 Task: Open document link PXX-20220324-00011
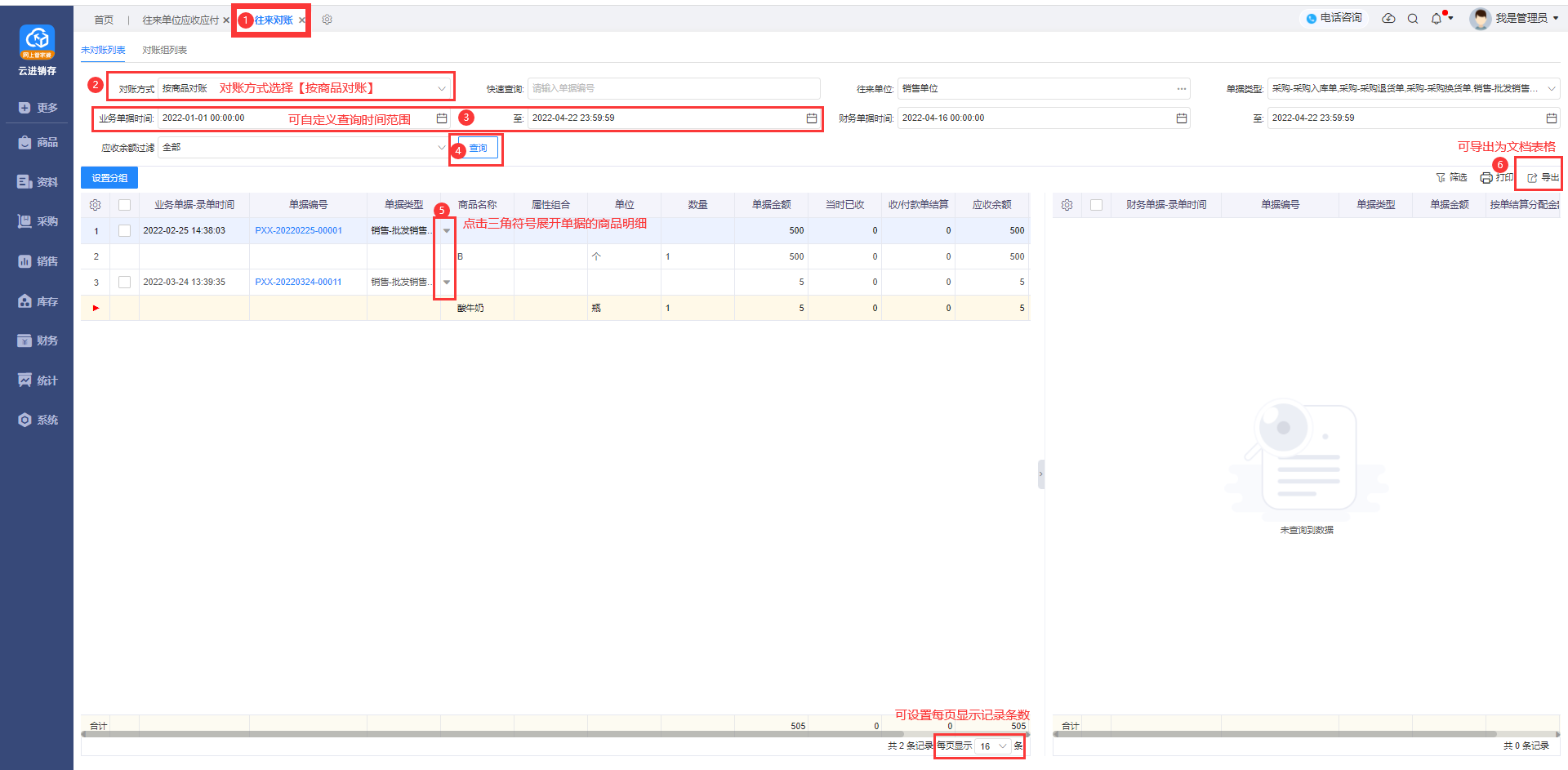click(298, 283)
